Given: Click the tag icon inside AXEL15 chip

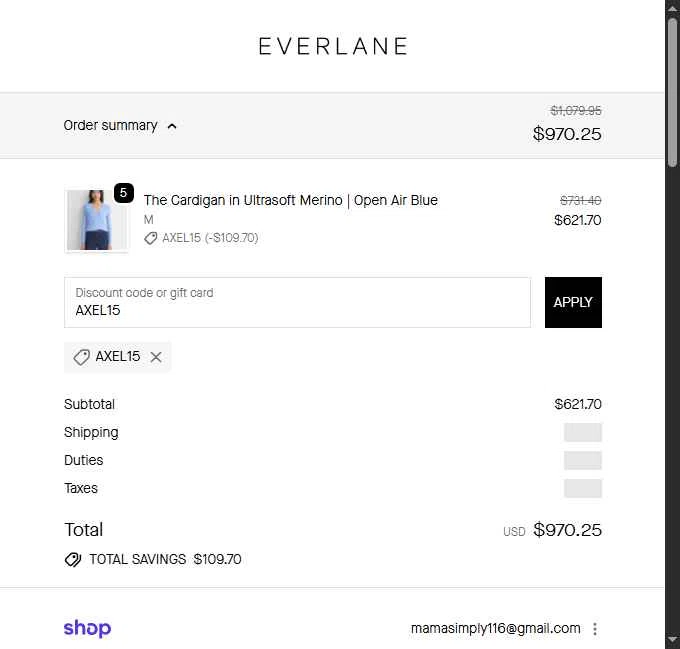Looking at the screenshot, I should [x=81, y=357].
